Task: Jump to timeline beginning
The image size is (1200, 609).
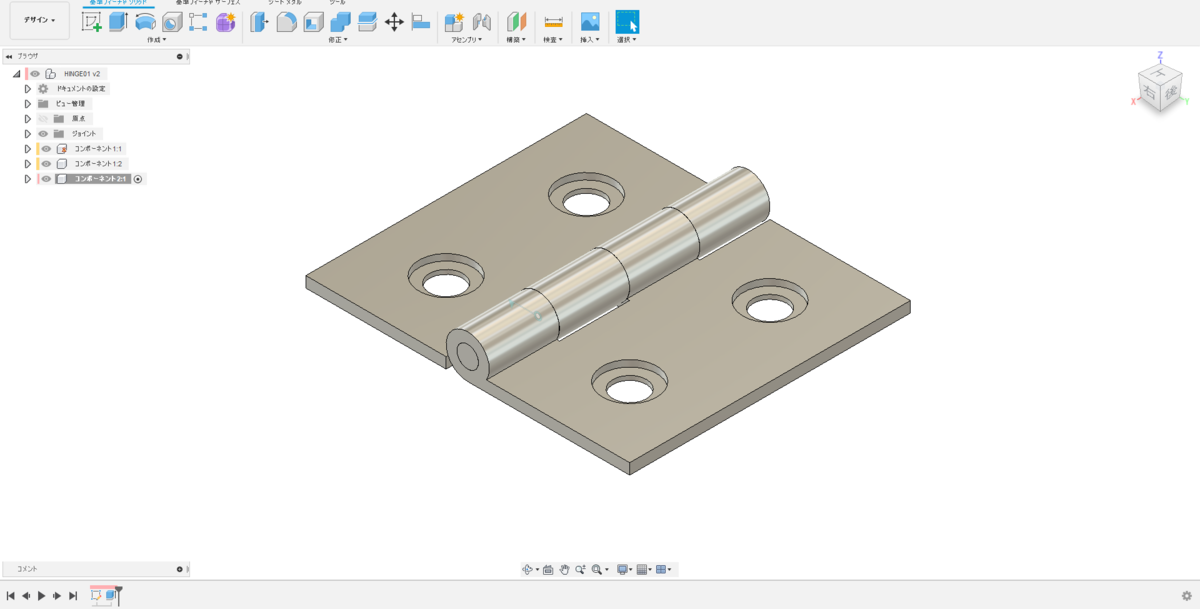Action: [11, 596]
